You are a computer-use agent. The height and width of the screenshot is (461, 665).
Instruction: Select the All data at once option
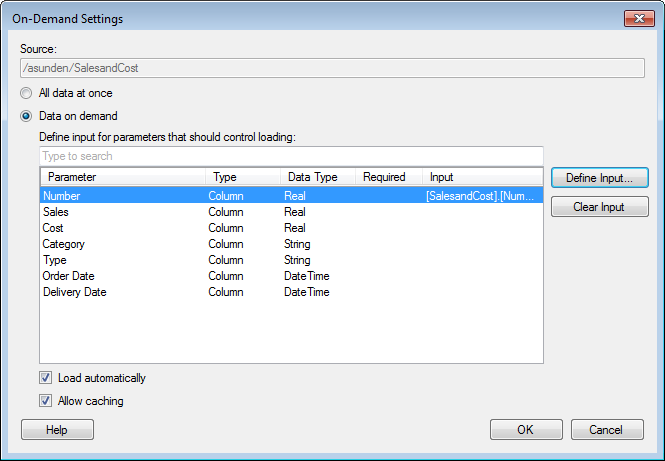pyautogui.click(x=27, y=93)
